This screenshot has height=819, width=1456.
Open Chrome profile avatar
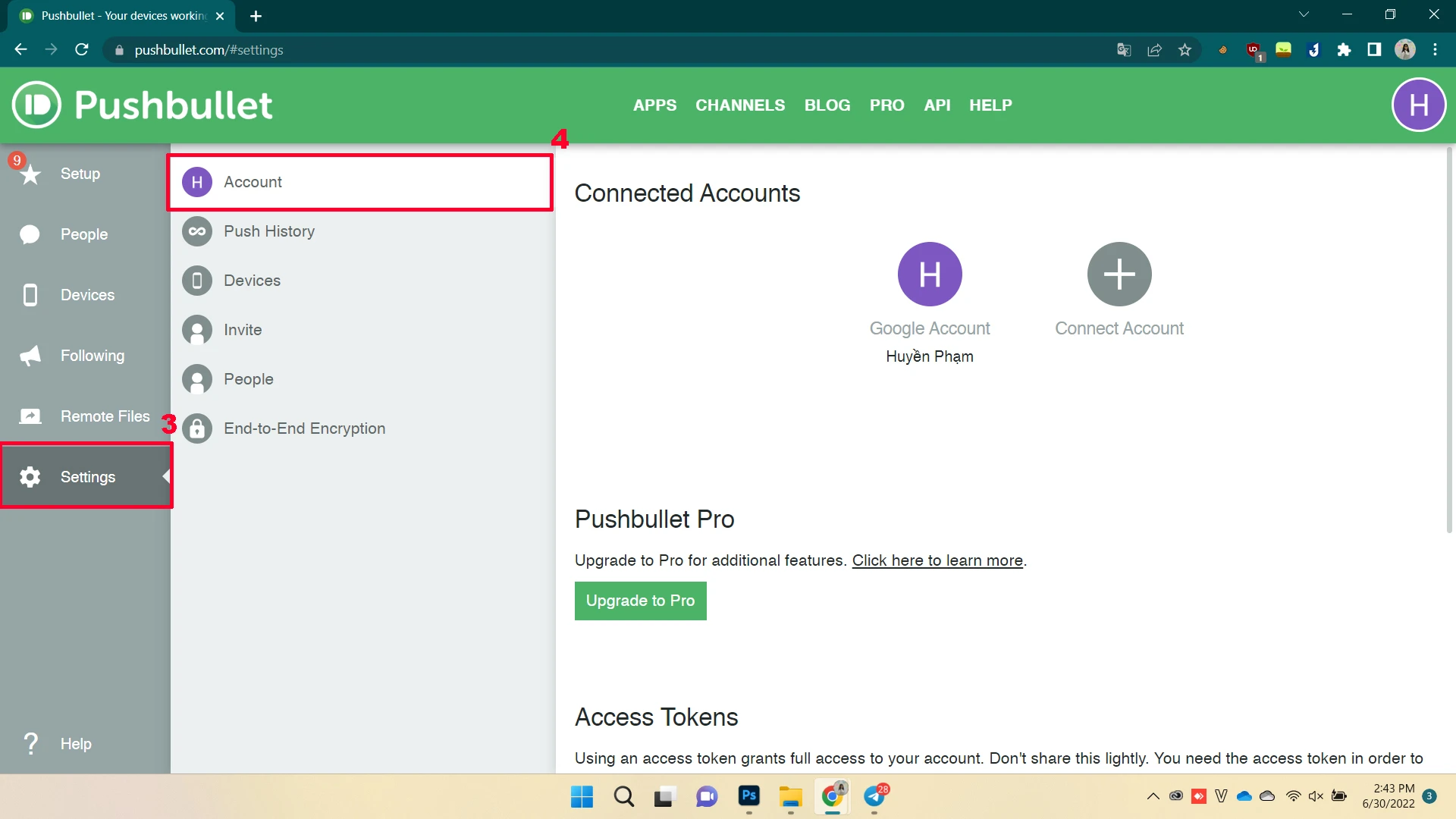(x=1405, y=50)
